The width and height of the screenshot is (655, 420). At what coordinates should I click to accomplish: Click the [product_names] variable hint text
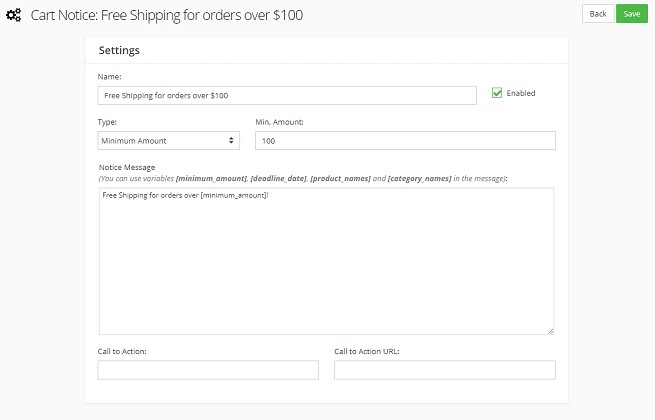pos(340,178)
